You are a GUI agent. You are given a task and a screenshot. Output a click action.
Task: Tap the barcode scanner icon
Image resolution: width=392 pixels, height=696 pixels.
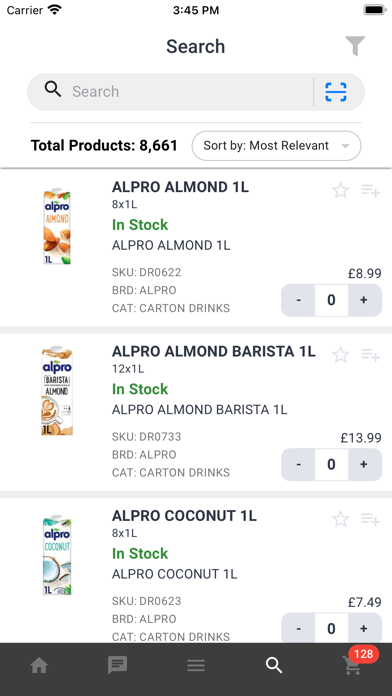pos(336,92)
